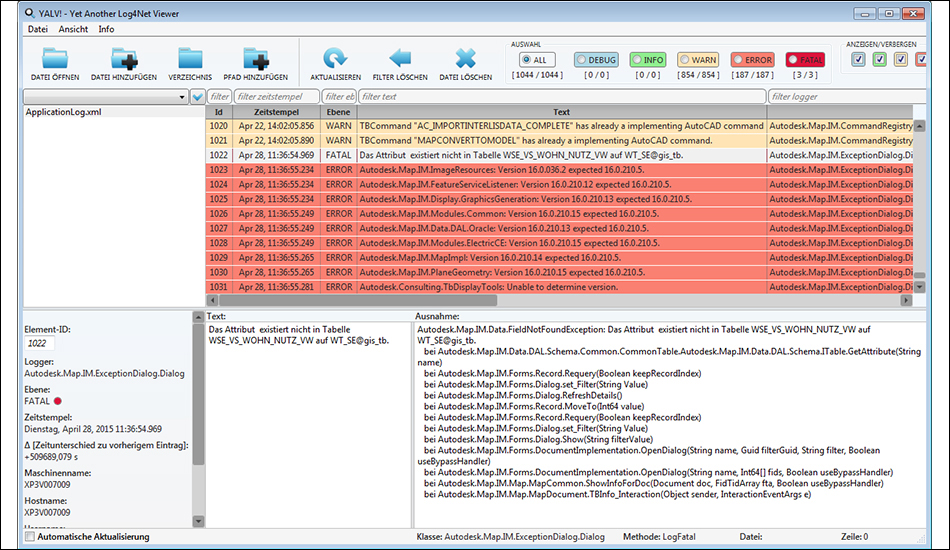Add a file via Datei Hinzufügen
950x550 pixels.
[124, 64]
